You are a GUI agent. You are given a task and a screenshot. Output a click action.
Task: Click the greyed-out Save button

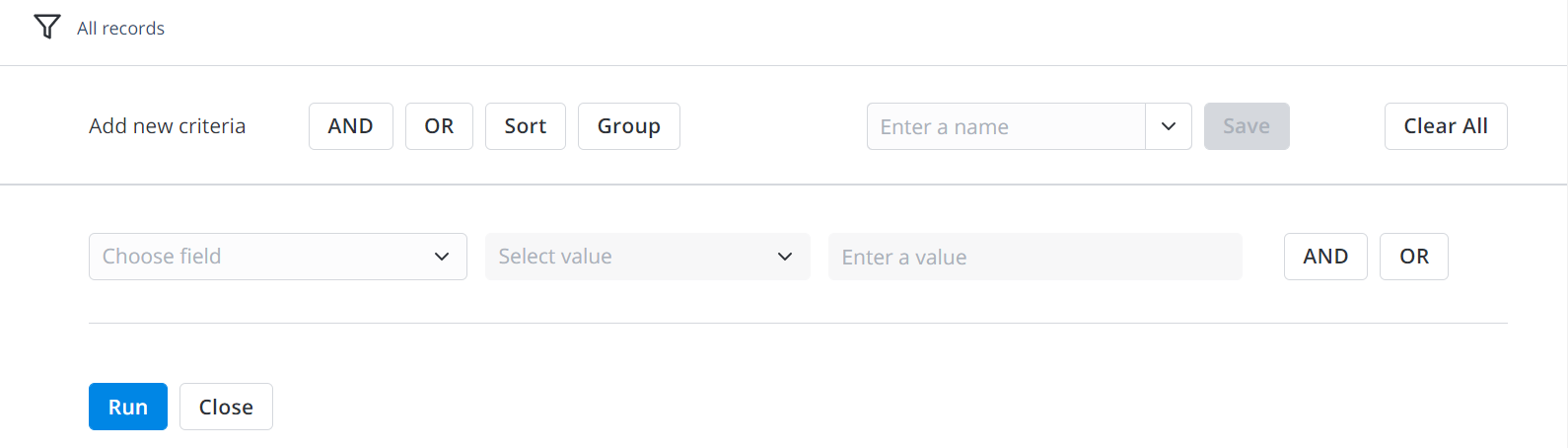[x=1246, y=126]
